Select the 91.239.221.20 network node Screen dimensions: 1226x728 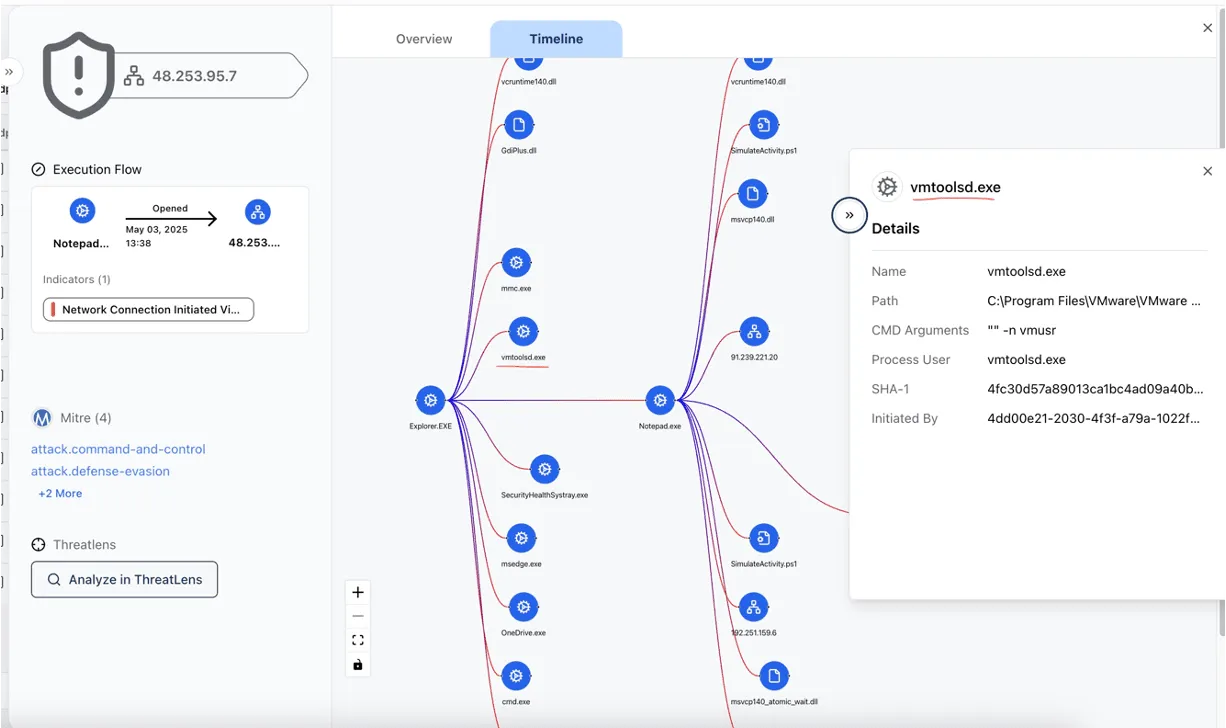[753, 331]
